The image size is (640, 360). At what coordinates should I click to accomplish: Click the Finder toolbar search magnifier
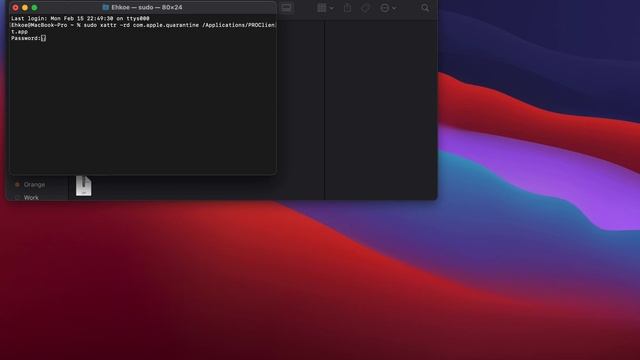[425, 8]
